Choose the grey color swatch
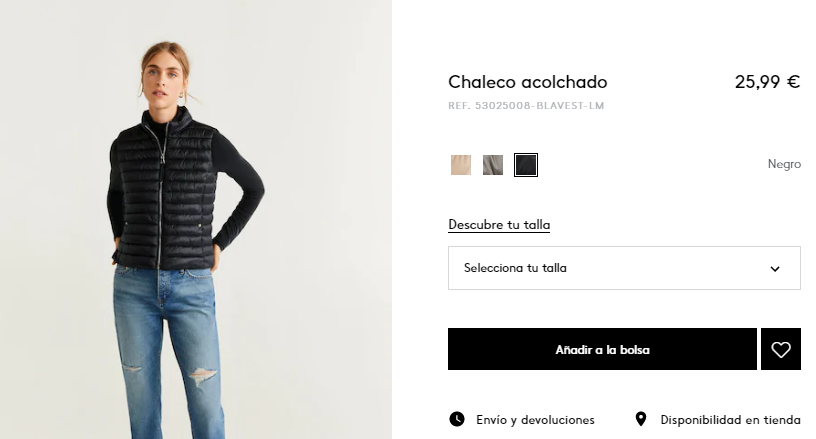Viewport: 816px width, 439px height. [x=493, y=165]
